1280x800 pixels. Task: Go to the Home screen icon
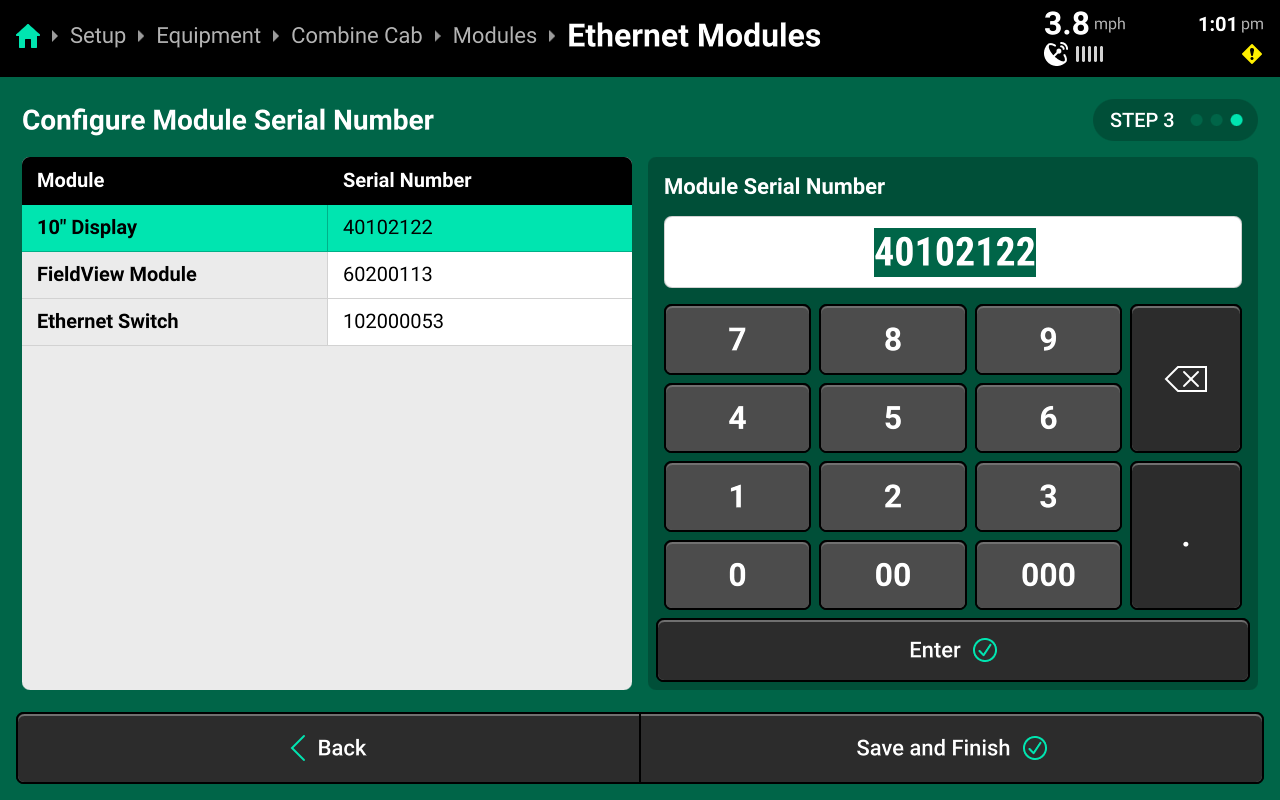click(x=28, y=37)
